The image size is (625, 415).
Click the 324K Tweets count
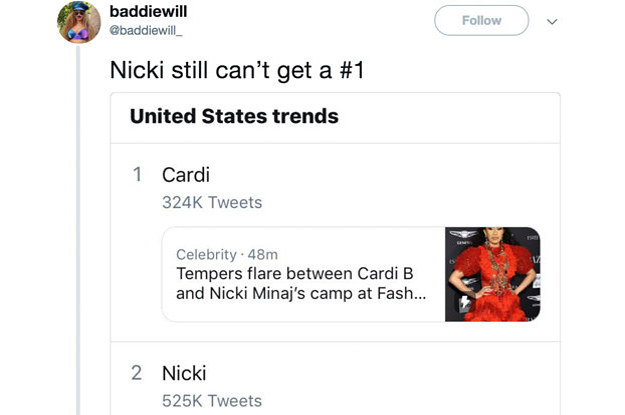[211, 202]
